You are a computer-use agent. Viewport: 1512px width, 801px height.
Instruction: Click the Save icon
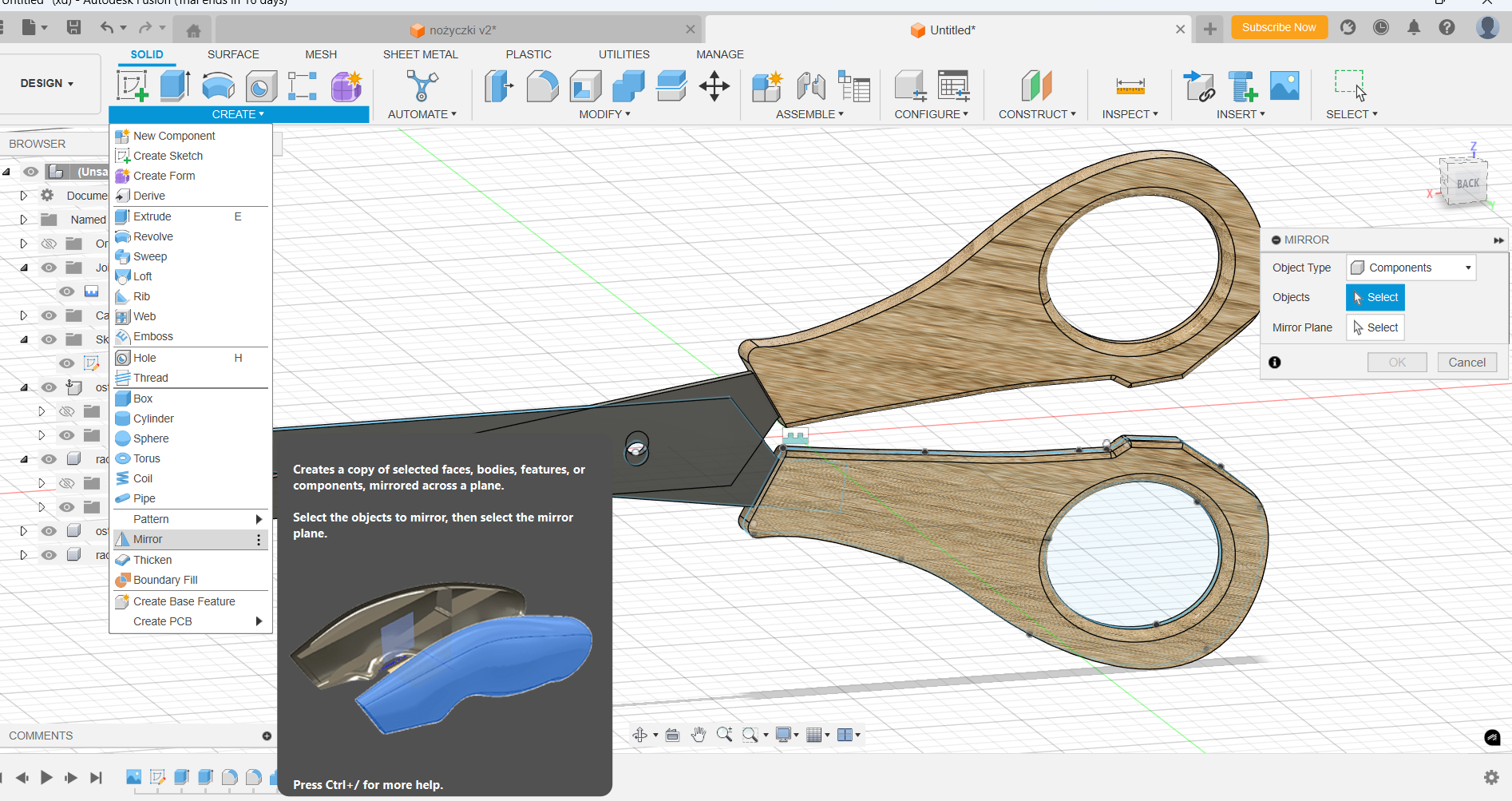[x=73, y=28]
